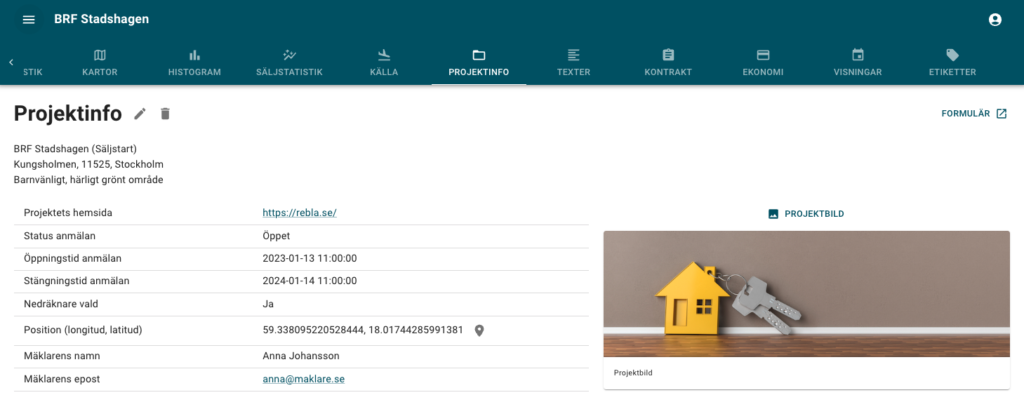Click the 'Stängningstid anmälan' label
1024x395 pixels.
click(x=76, y=281)
